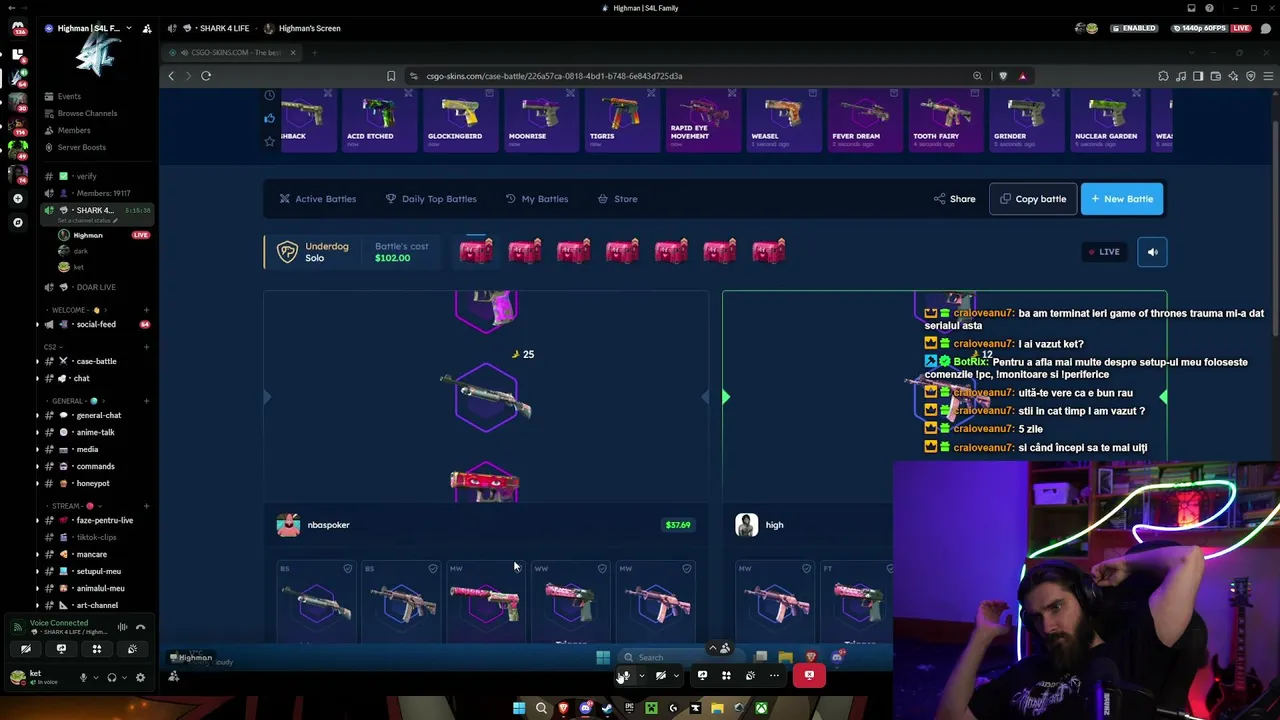1280x720 pixels.
Task: Toggle headphone deafen in user panel
Action: tap(111, 677)
